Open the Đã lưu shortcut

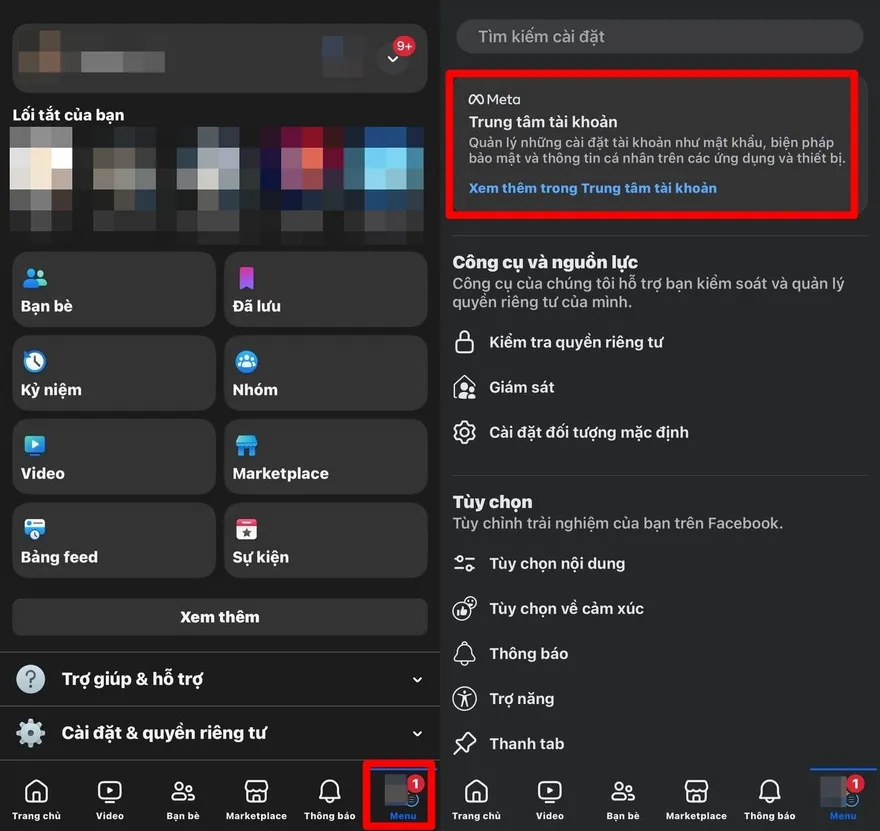(x=325, y=289)
